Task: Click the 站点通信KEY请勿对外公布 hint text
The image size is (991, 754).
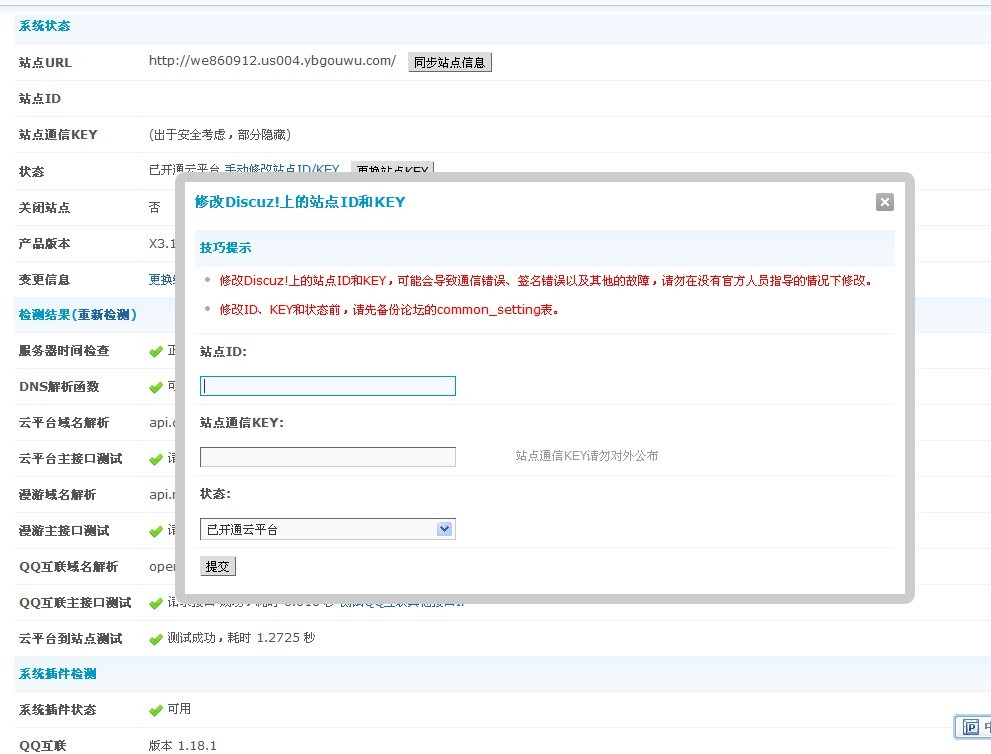Action: pos(587,456)
